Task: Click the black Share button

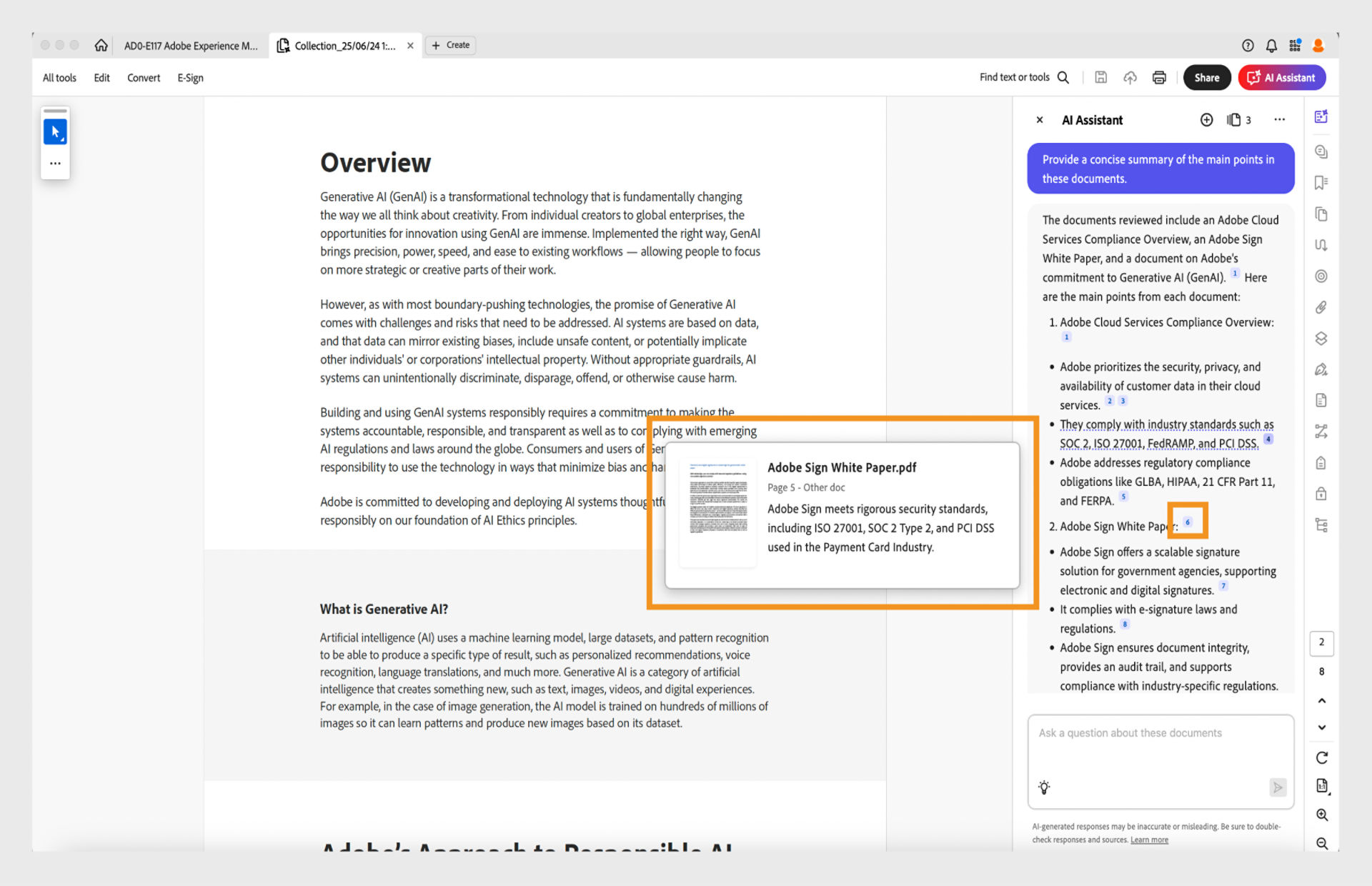Action: 1206,78
